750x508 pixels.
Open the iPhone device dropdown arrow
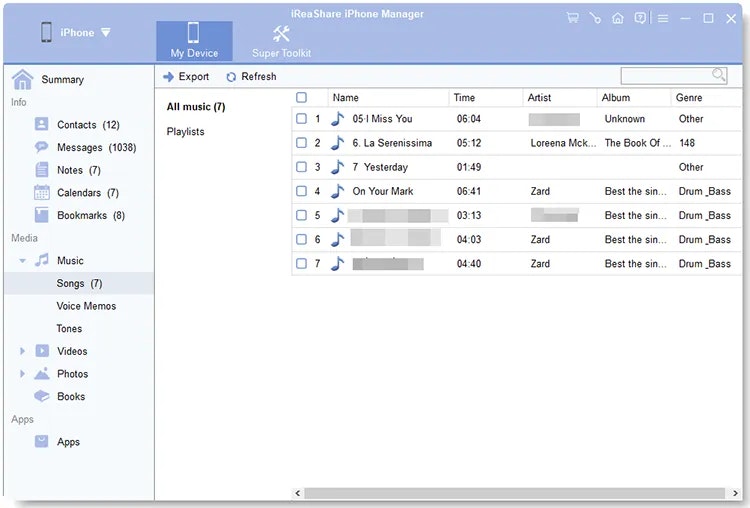106,33
